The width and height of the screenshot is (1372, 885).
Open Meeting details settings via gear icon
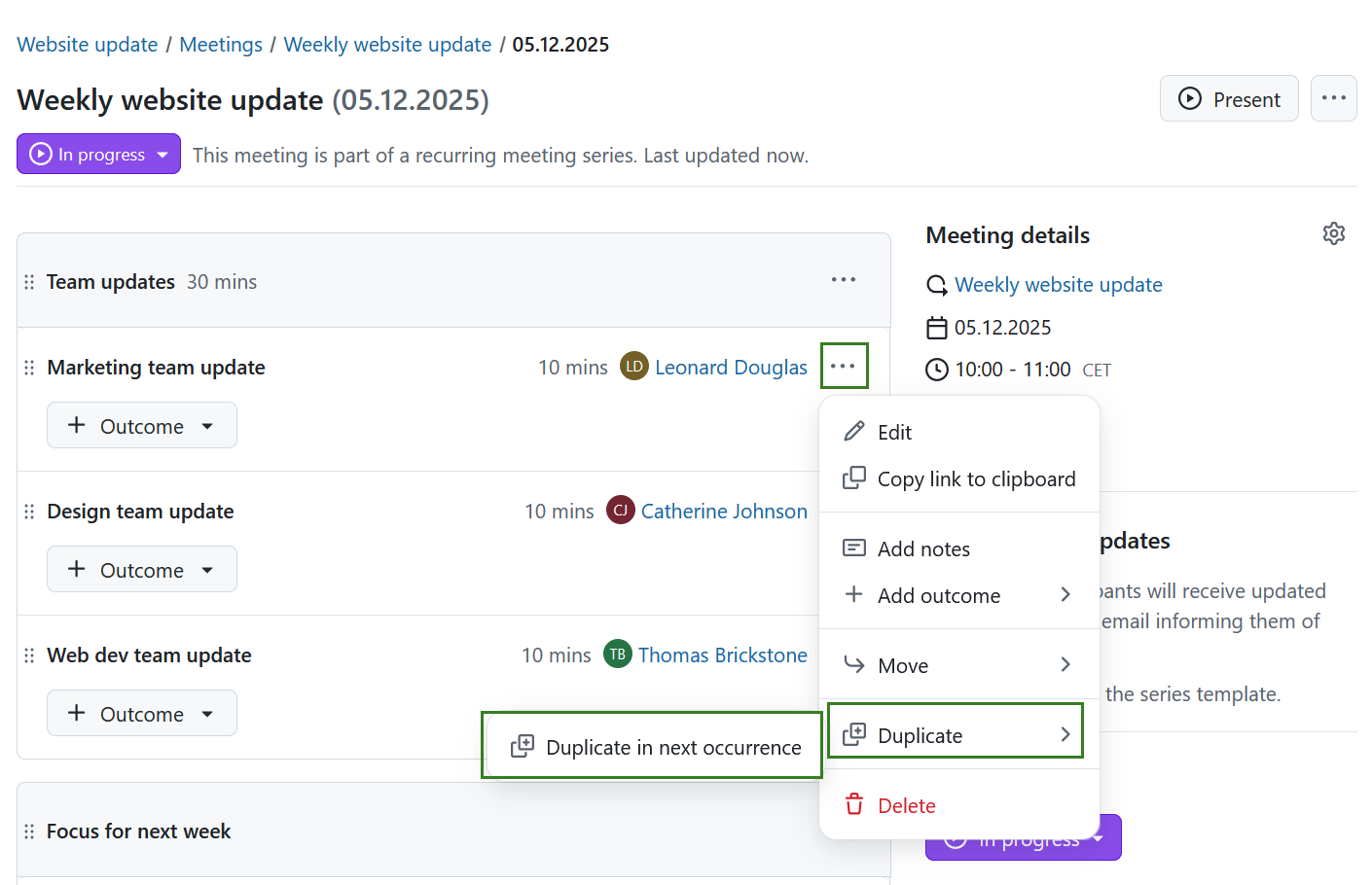(1333, 232)
